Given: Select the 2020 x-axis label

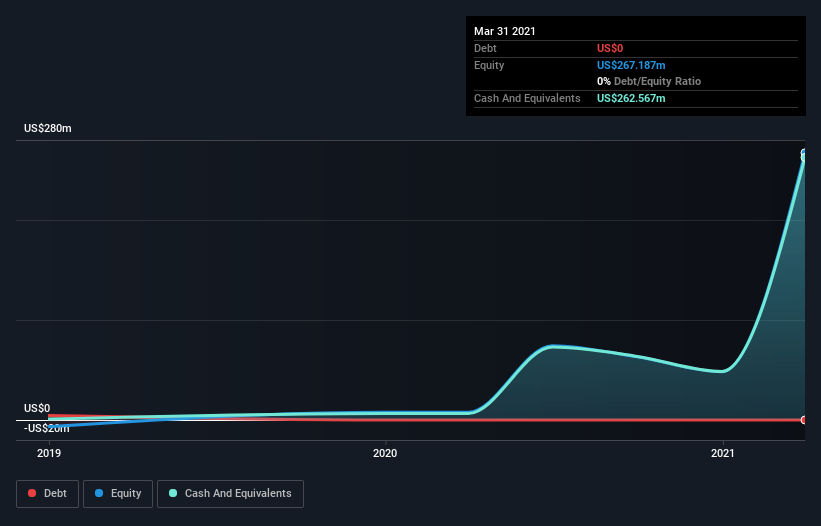Looking at the screenshot, I should (x=385, y=453).
